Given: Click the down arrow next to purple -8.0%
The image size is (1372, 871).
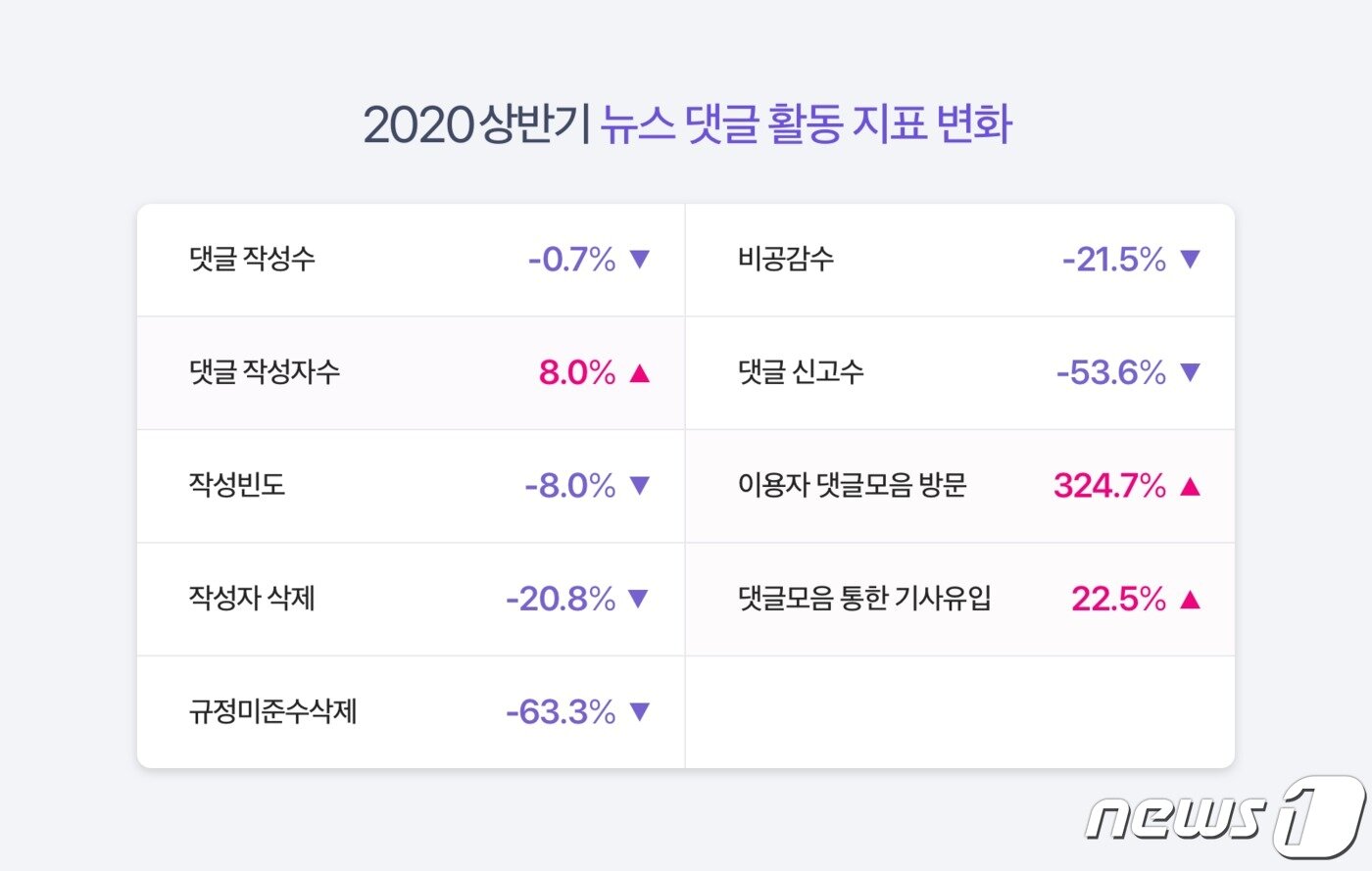Looking at the screenshot, I should point(640,486).
